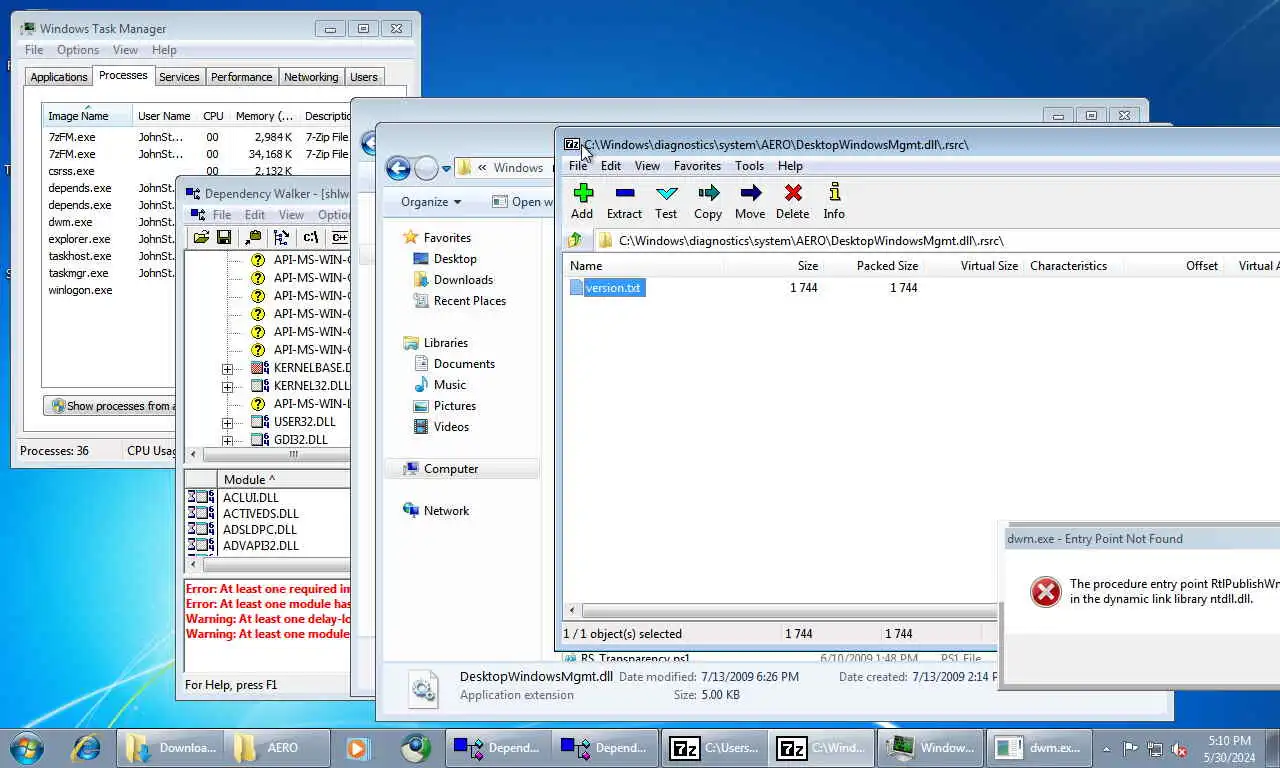
Task: Expand GDI32.DLL node in Dependency Walker tree
Action: point(228,441)
